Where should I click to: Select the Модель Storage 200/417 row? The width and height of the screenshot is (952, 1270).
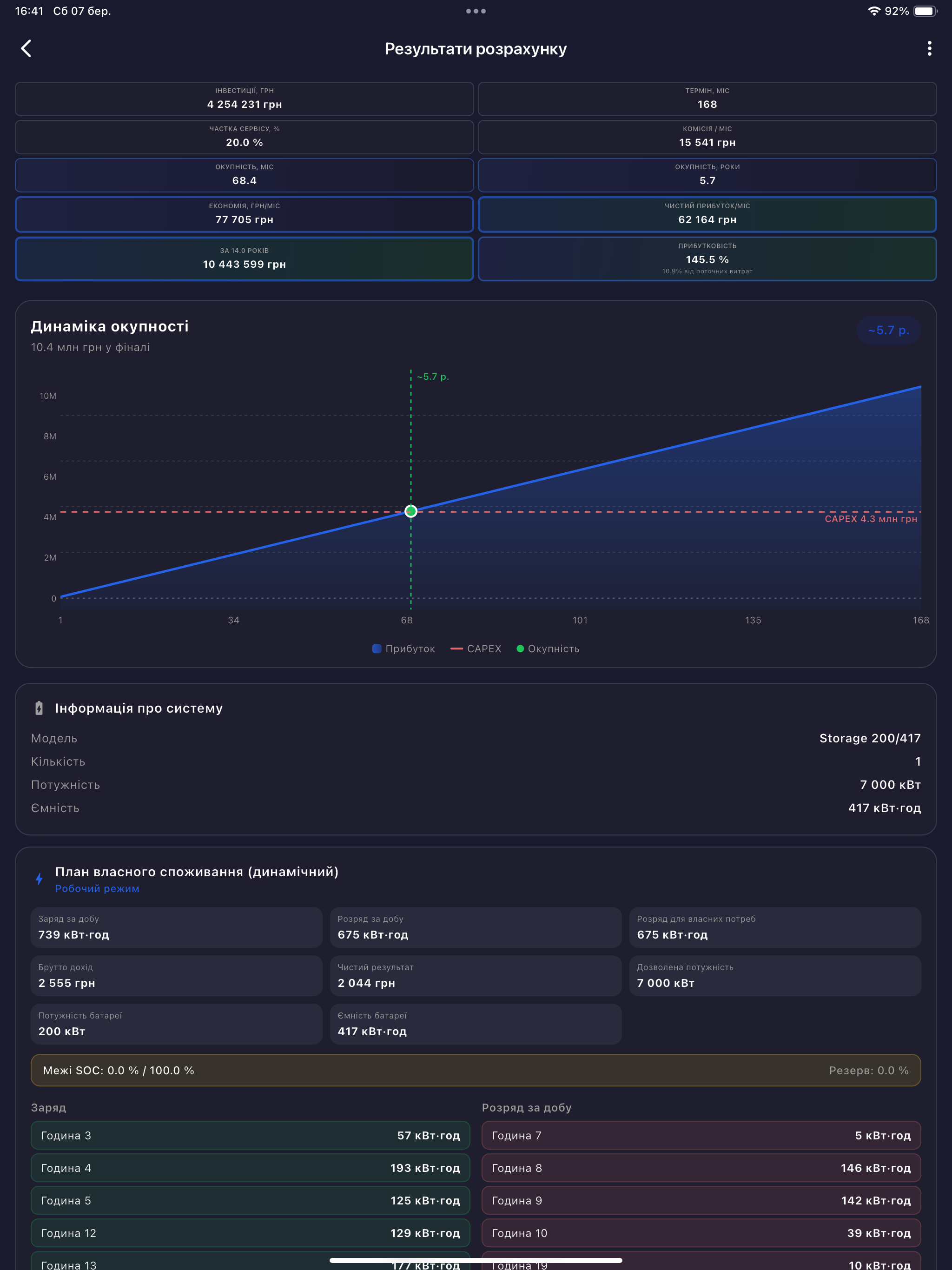pyautogui.click(x=476, y=738)
